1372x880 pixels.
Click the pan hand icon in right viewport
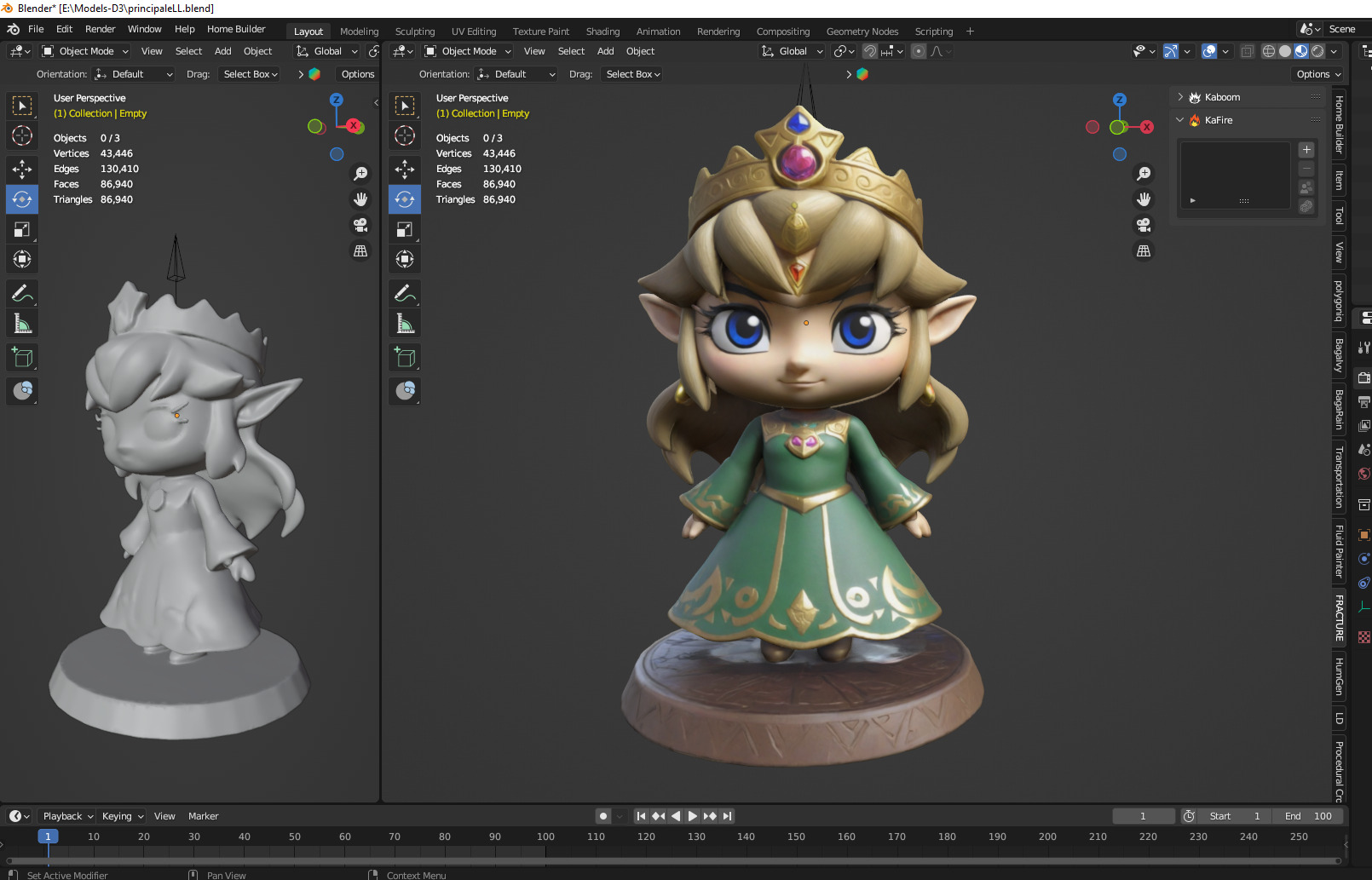(x=1144, y=199)
